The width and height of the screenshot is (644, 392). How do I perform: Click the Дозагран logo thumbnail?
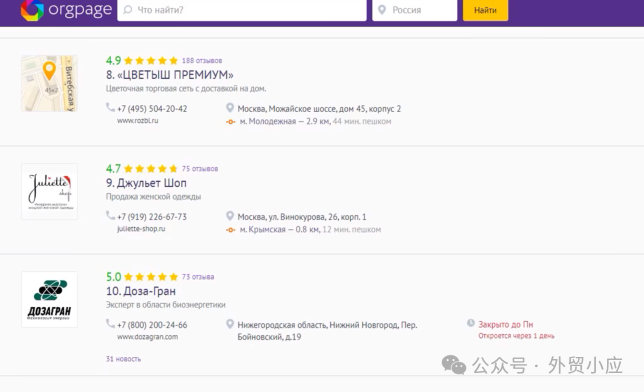(x=49, y=300)
